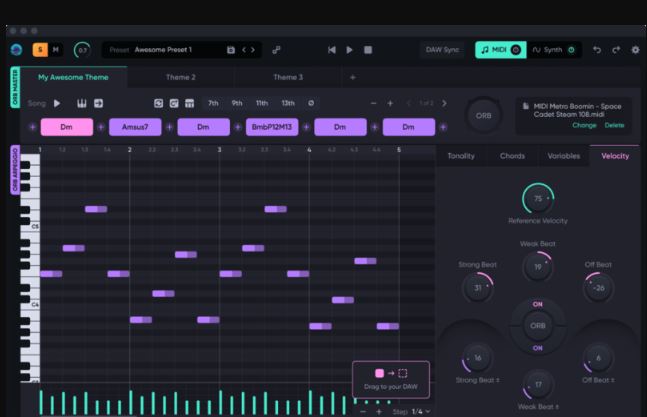The image size is (647, 417).
Task: Click the piano keys icon
Action: (82, 103)
